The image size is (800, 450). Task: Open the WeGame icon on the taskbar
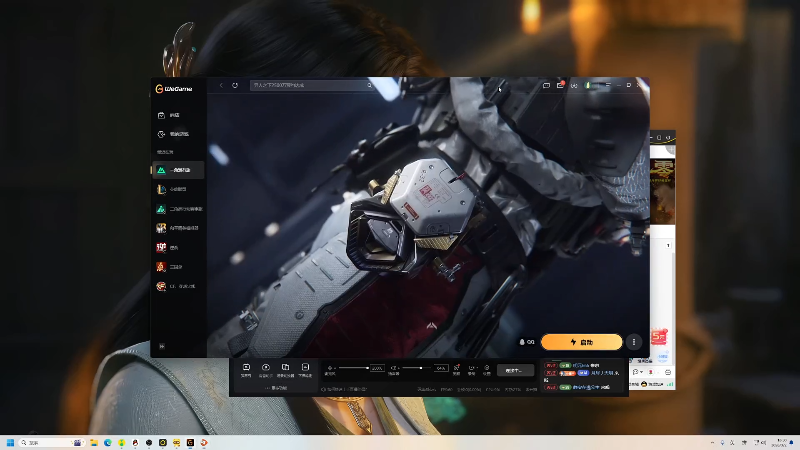[x=190, y=442]
